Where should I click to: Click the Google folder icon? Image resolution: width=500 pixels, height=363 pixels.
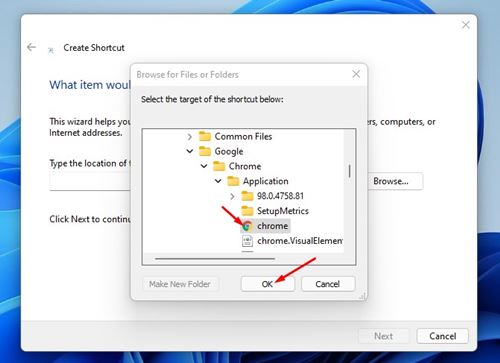click(205, 151)
